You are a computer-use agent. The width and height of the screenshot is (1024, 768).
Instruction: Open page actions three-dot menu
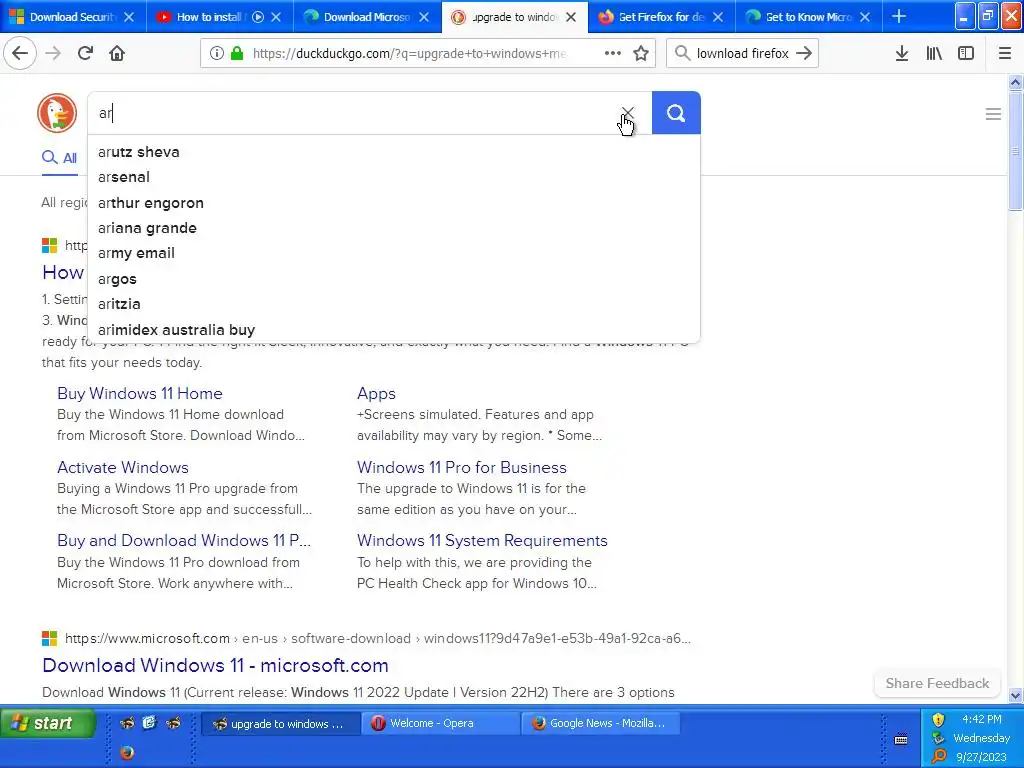[x=613, y=54]
